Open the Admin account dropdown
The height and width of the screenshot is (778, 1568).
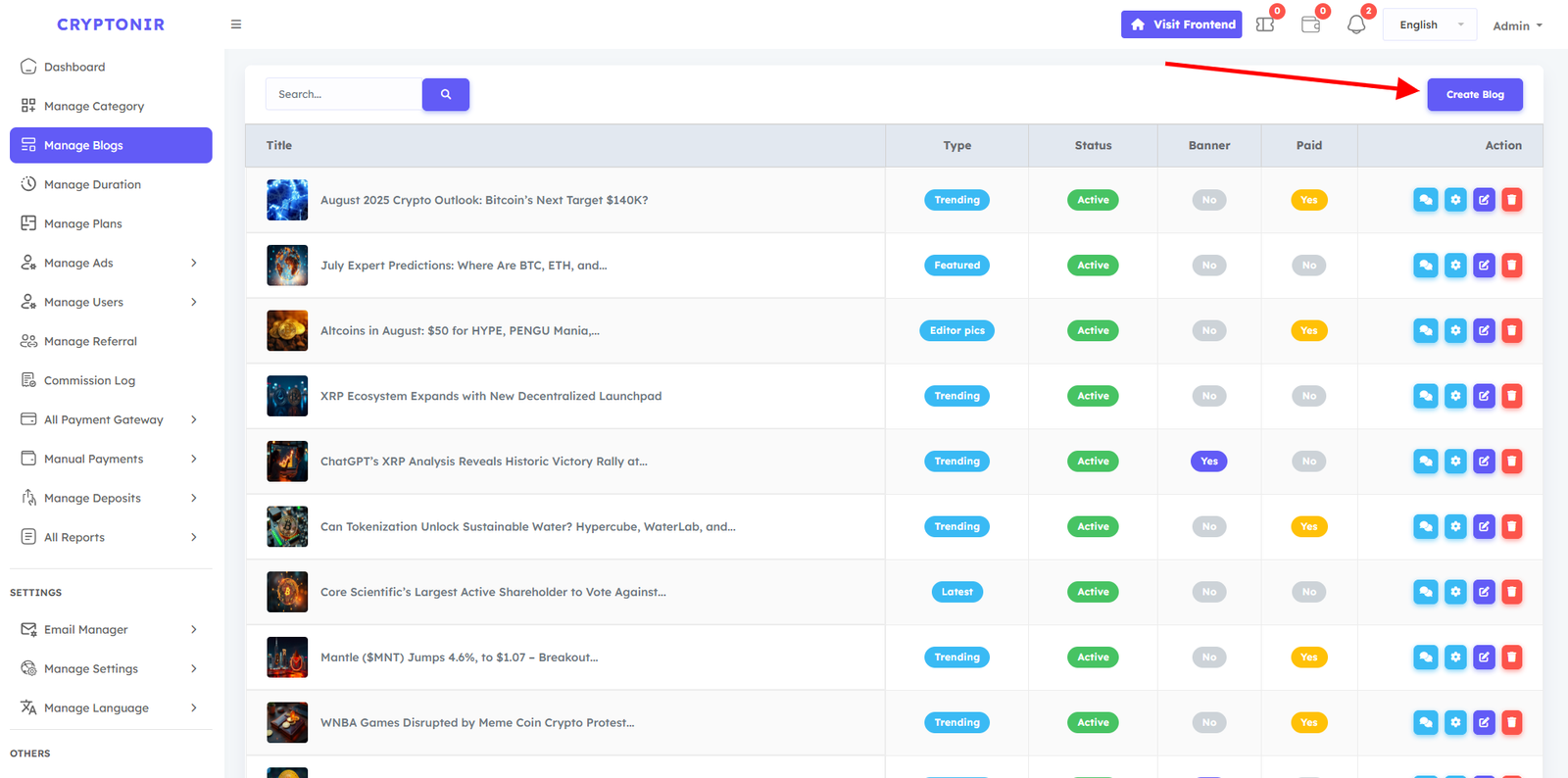pyautogui.click(x=1517, y=25)
